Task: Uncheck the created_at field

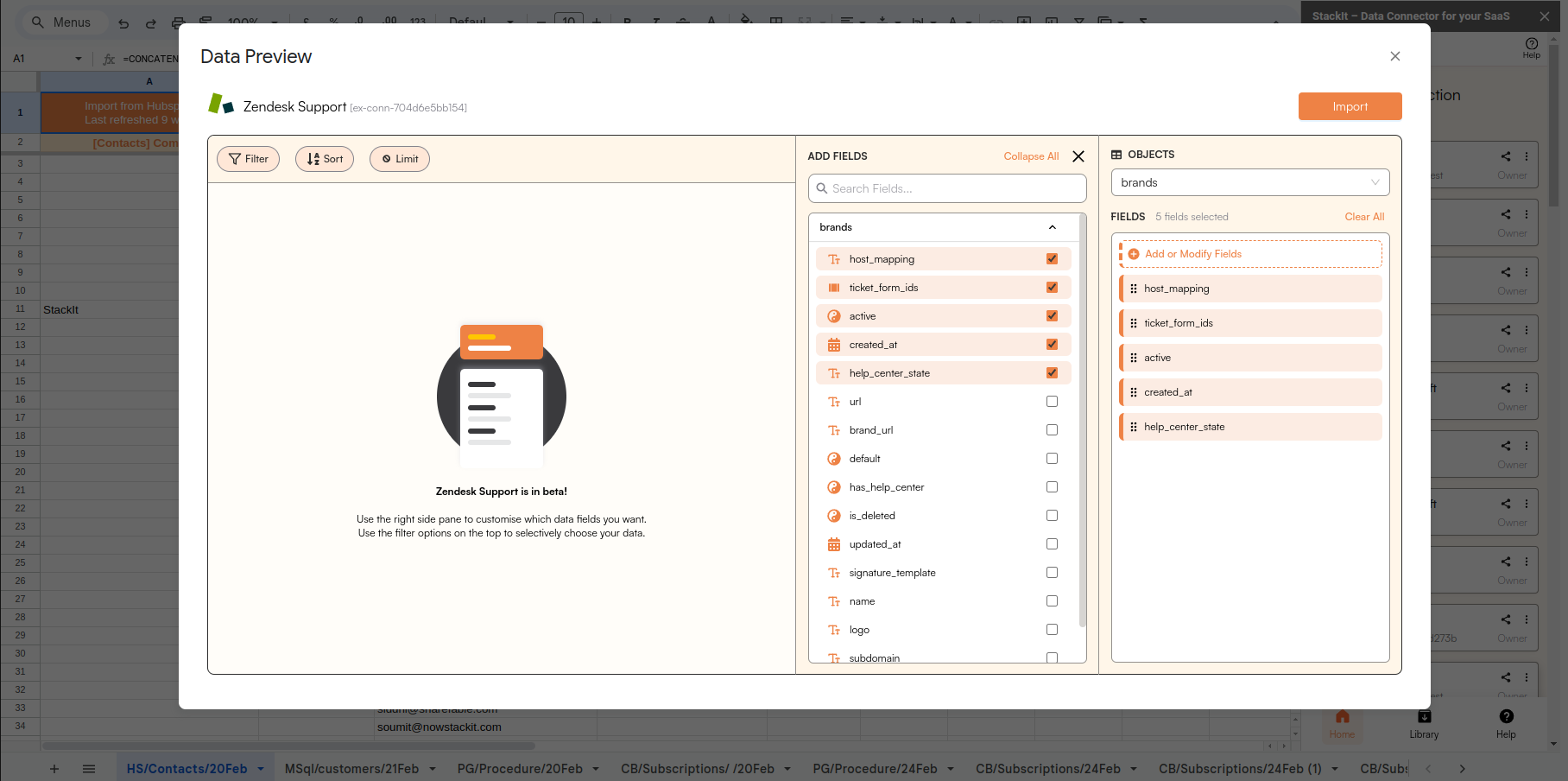Action: coord(1052,344)
